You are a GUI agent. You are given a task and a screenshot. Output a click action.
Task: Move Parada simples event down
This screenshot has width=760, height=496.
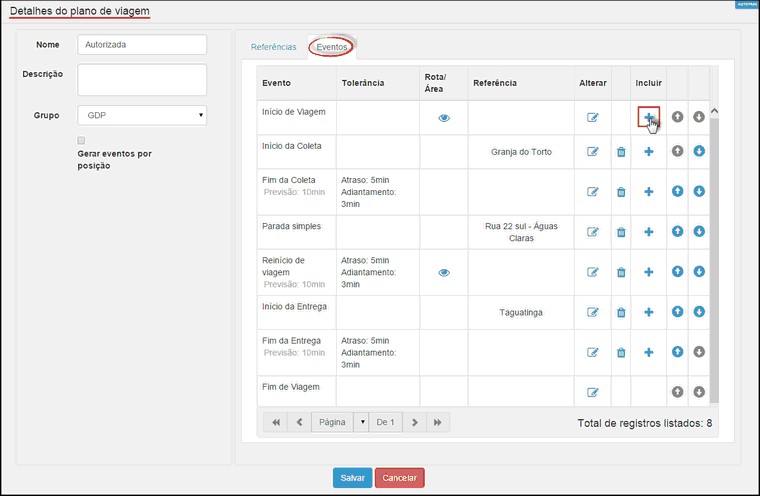tap(698, 231)
